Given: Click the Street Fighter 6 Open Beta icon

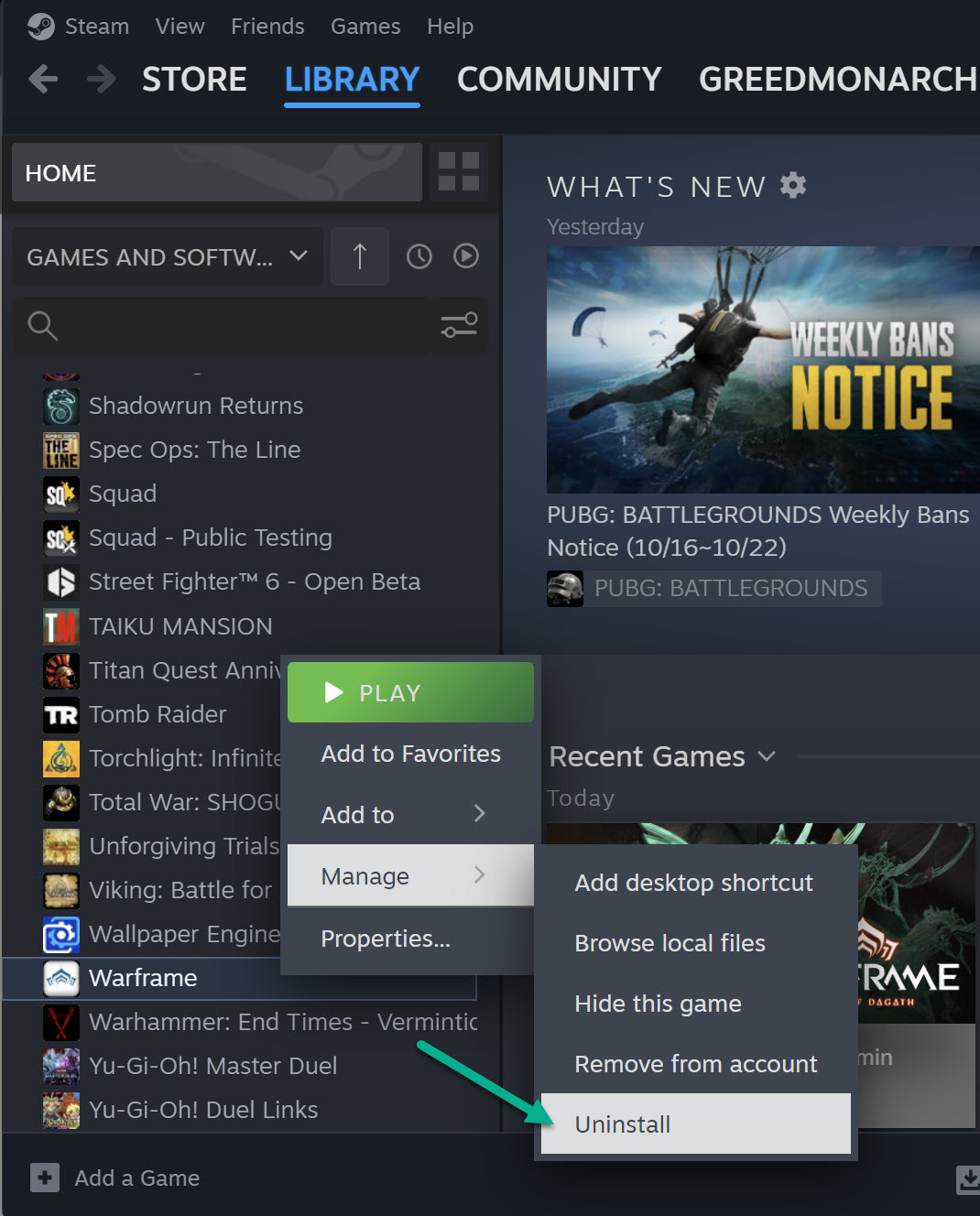Looking at the screenshot, I should pyautogui.click(x=61, y=581).
